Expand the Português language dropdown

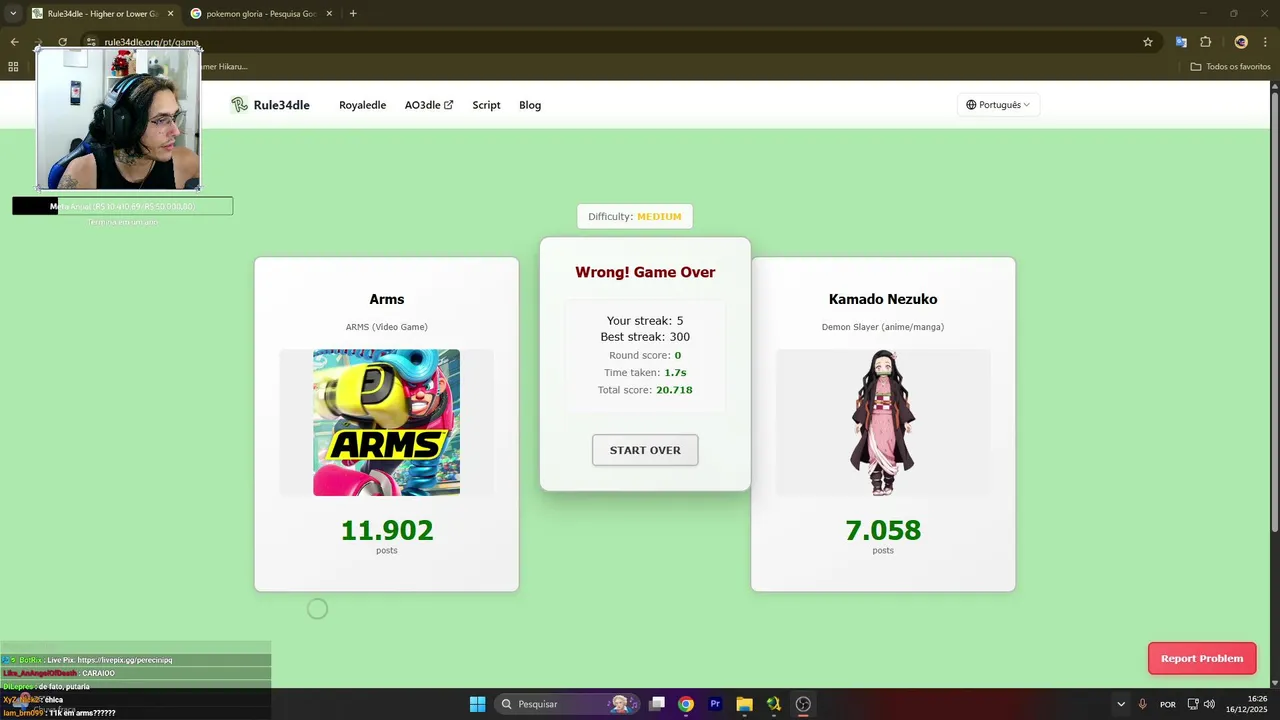click(998, 105)
